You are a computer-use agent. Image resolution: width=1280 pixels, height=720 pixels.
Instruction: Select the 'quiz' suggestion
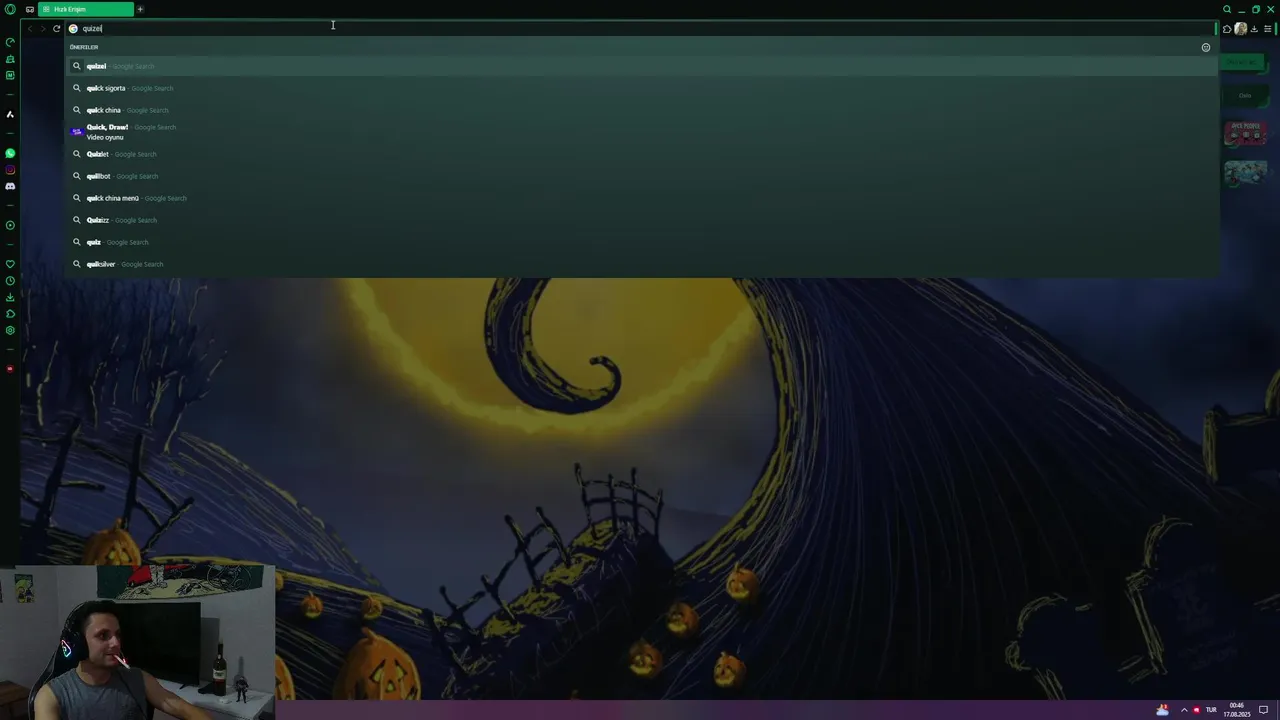pyautogui.click(x=640, y=242)
